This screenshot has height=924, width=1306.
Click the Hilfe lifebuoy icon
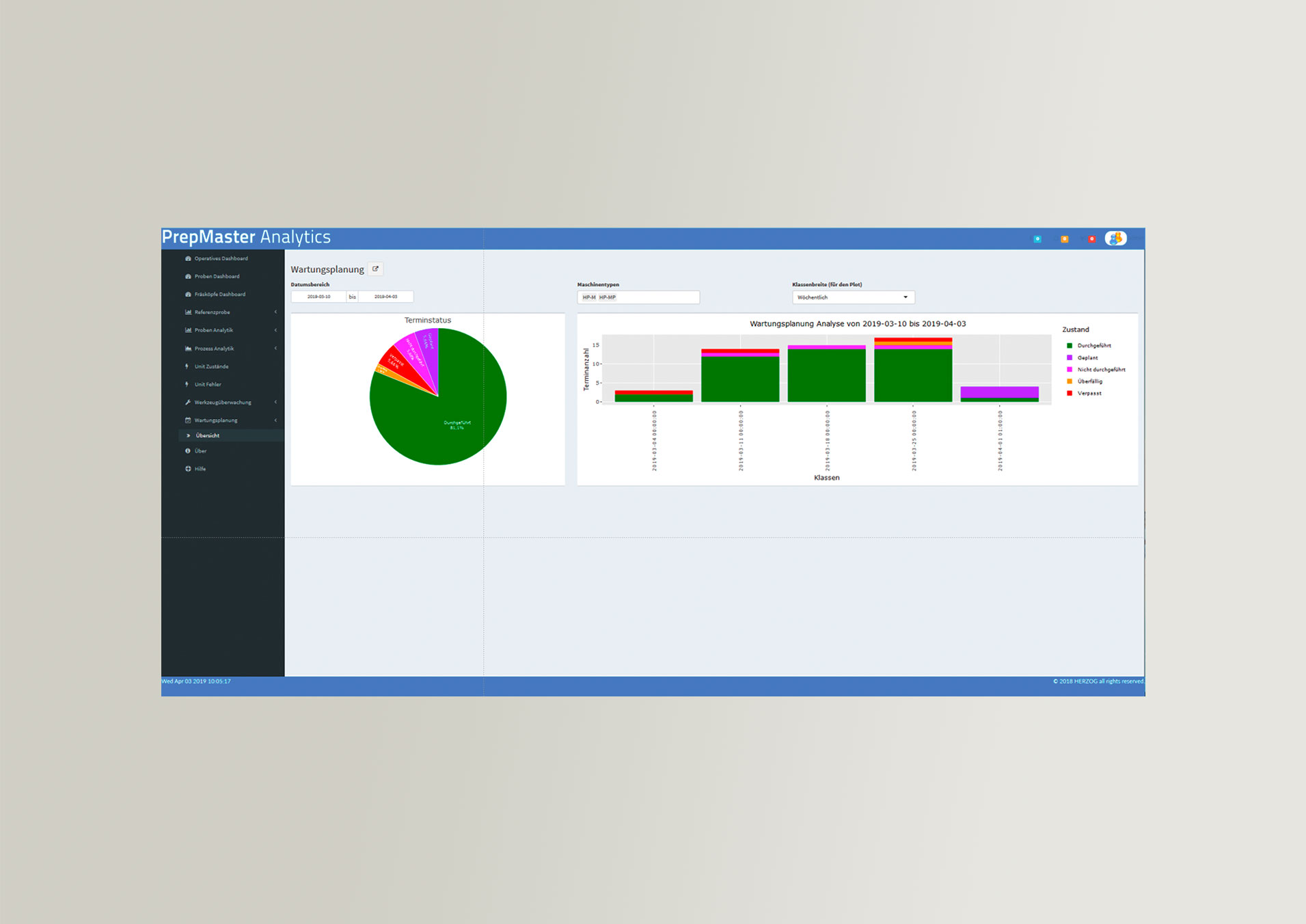tap(188, 469)
